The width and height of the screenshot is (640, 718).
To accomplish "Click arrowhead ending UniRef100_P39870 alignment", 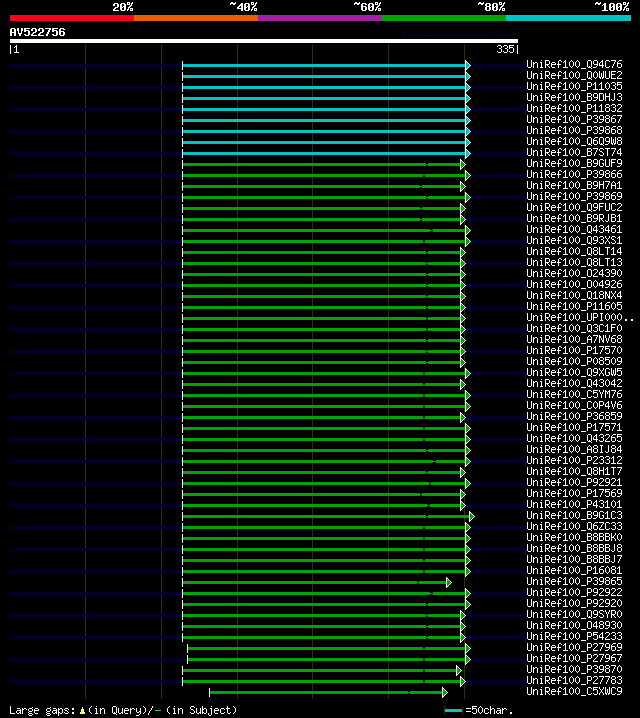I will pyautogui.click(x=459, y=670).
